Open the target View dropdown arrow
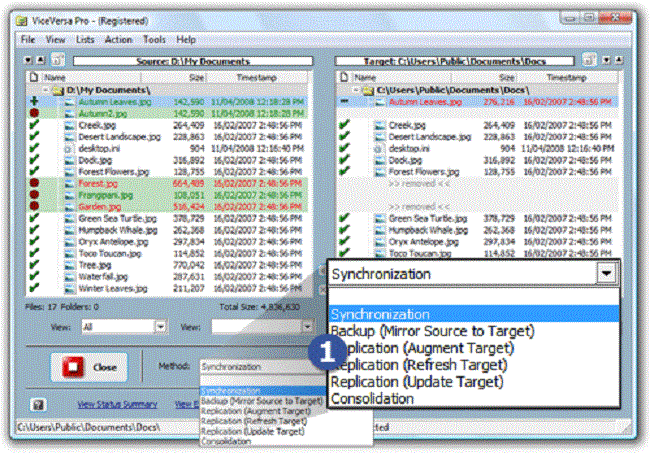Screen dimensions: 650x453 pyautogui.click(x=307, y=327)
